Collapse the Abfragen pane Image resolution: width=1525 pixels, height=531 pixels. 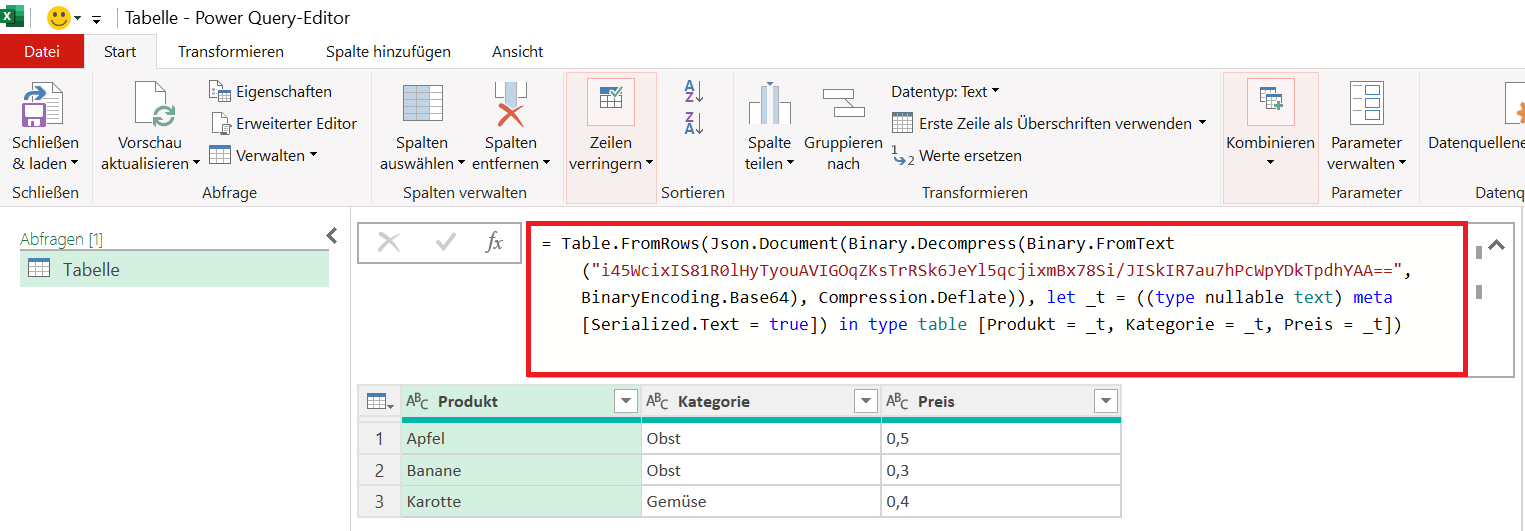(332, 236)
